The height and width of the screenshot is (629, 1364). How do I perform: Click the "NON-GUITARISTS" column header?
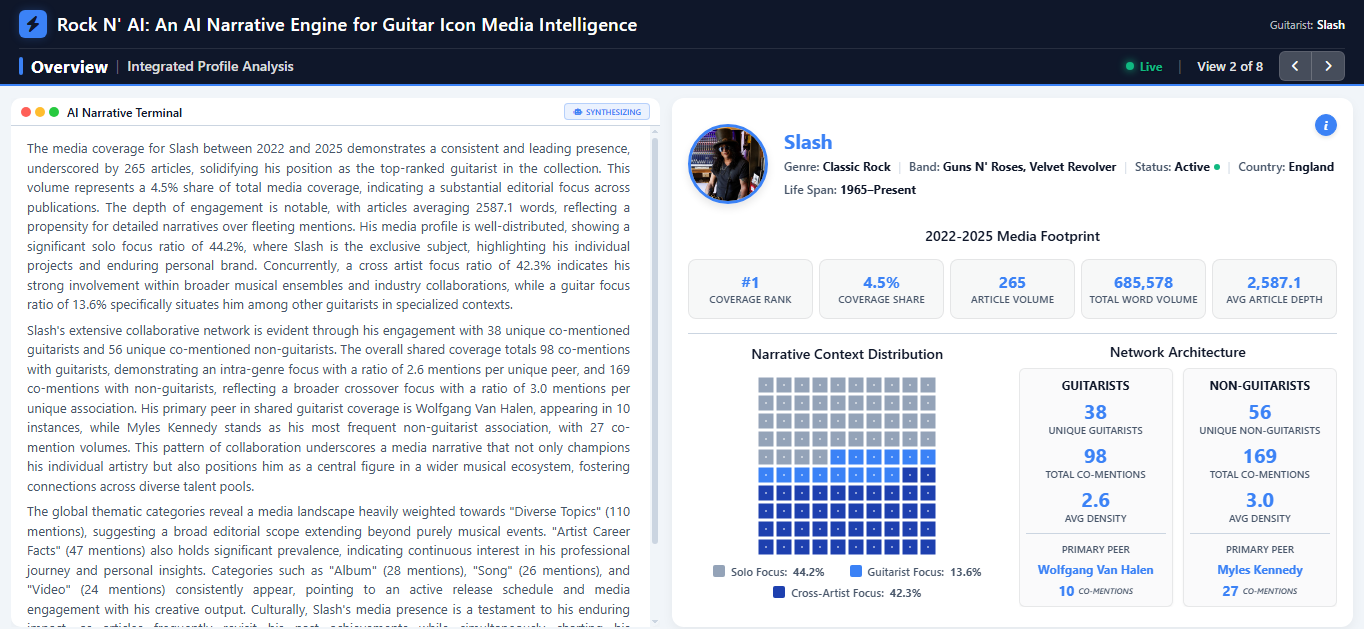coord(1260,385)
